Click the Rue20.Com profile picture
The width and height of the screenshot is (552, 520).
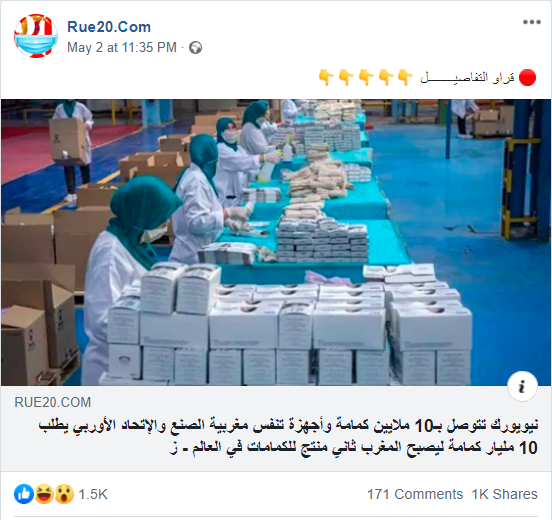(36, 36)
